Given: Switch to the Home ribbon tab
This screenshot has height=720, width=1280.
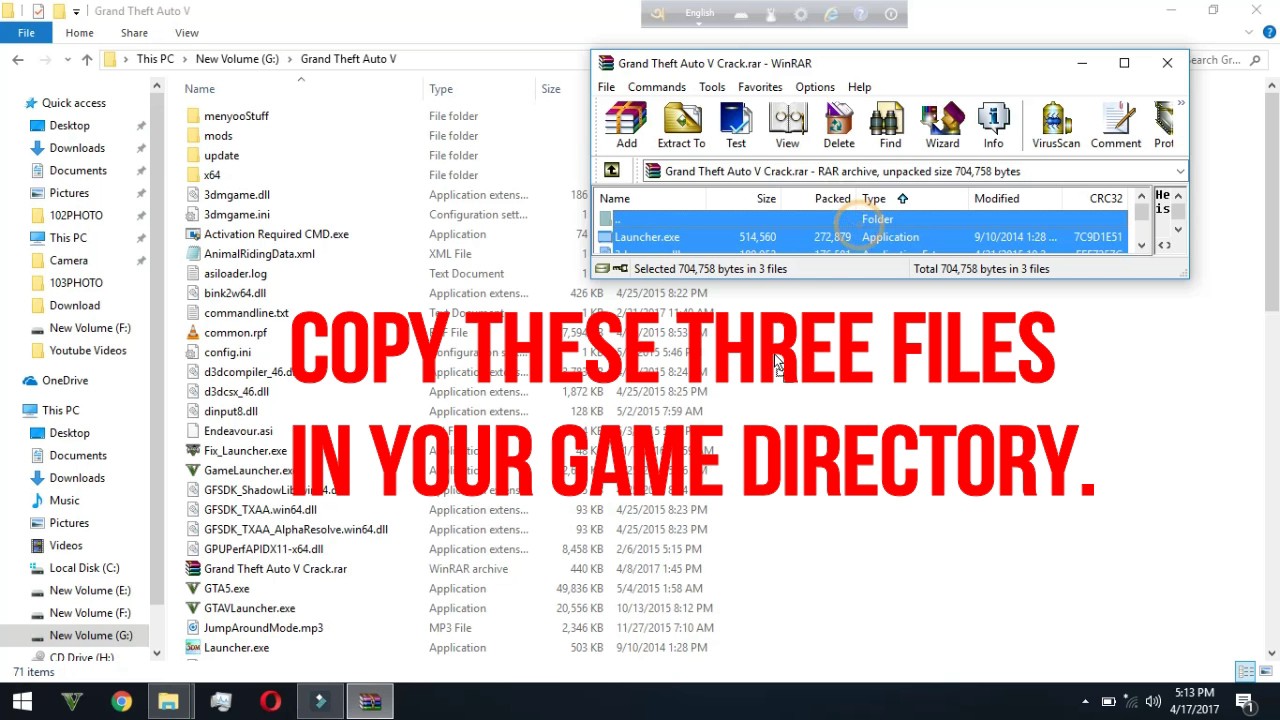Looking at the screenshot, I should [79, 33].
